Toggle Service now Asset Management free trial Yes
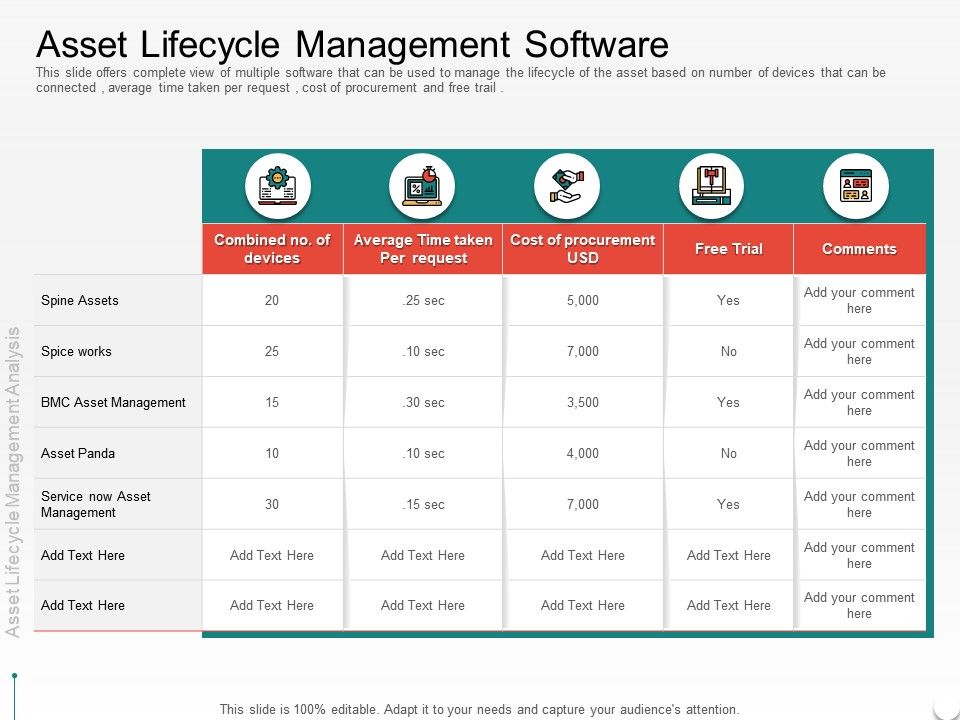 click(729, 503)
